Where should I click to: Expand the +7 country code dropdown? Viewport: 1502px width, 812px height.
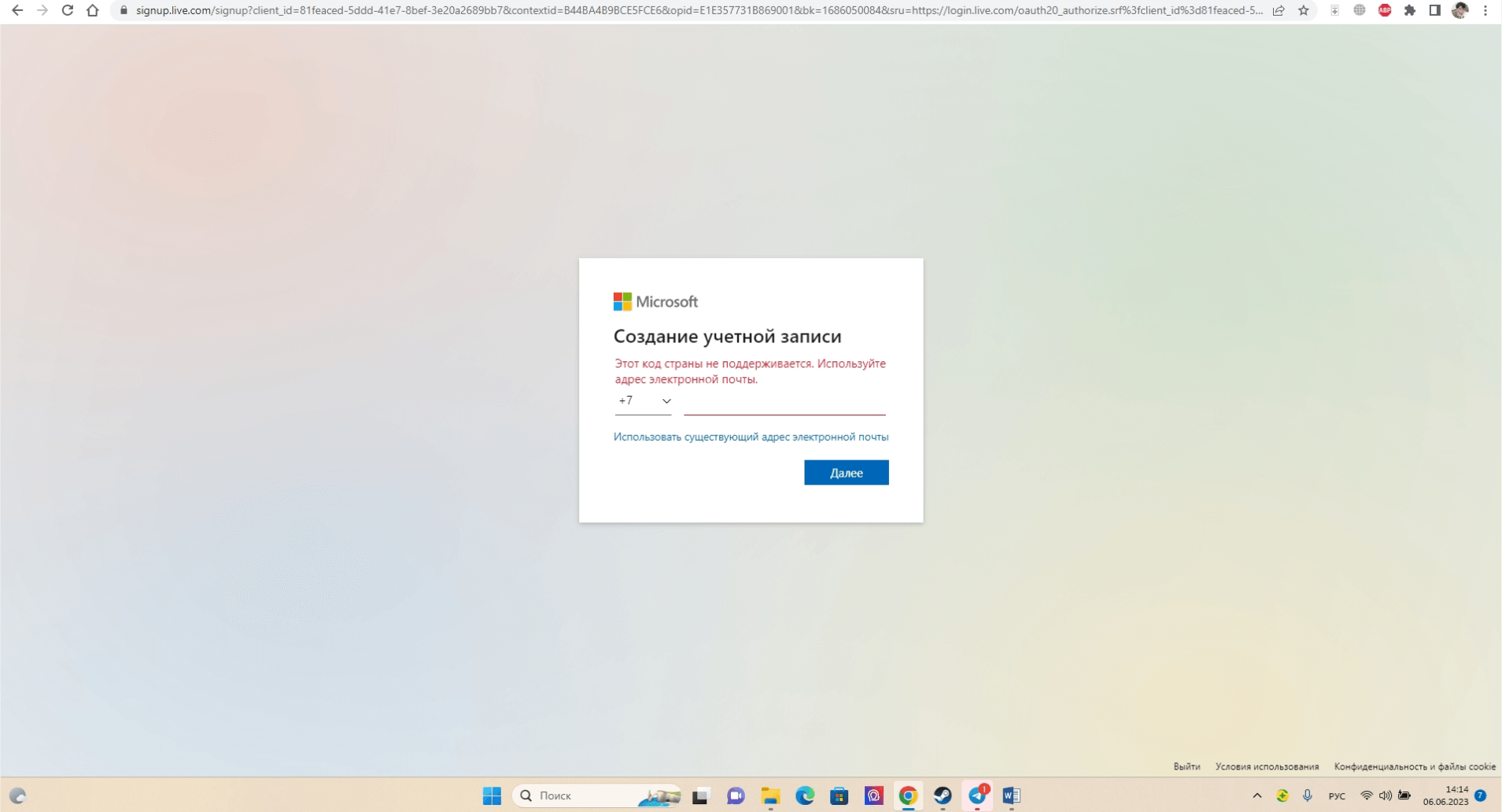click(x=644, y=401)
